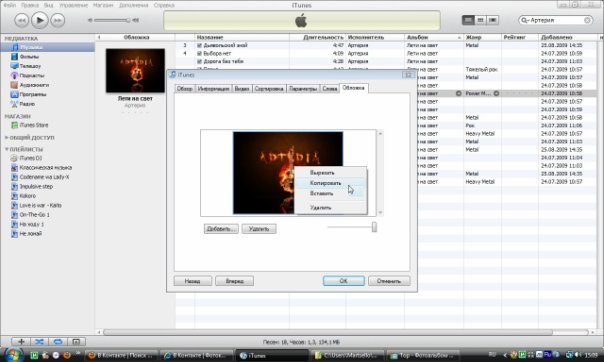
Task: Toggle repeat playback at the bottom
Action: click(58, 342)
